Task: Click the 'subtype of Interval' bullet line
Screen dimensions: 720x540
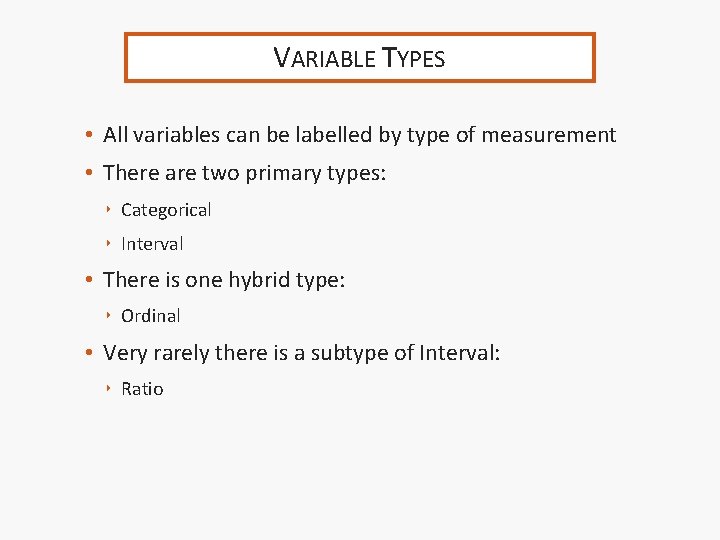Action: coord(301,352)
